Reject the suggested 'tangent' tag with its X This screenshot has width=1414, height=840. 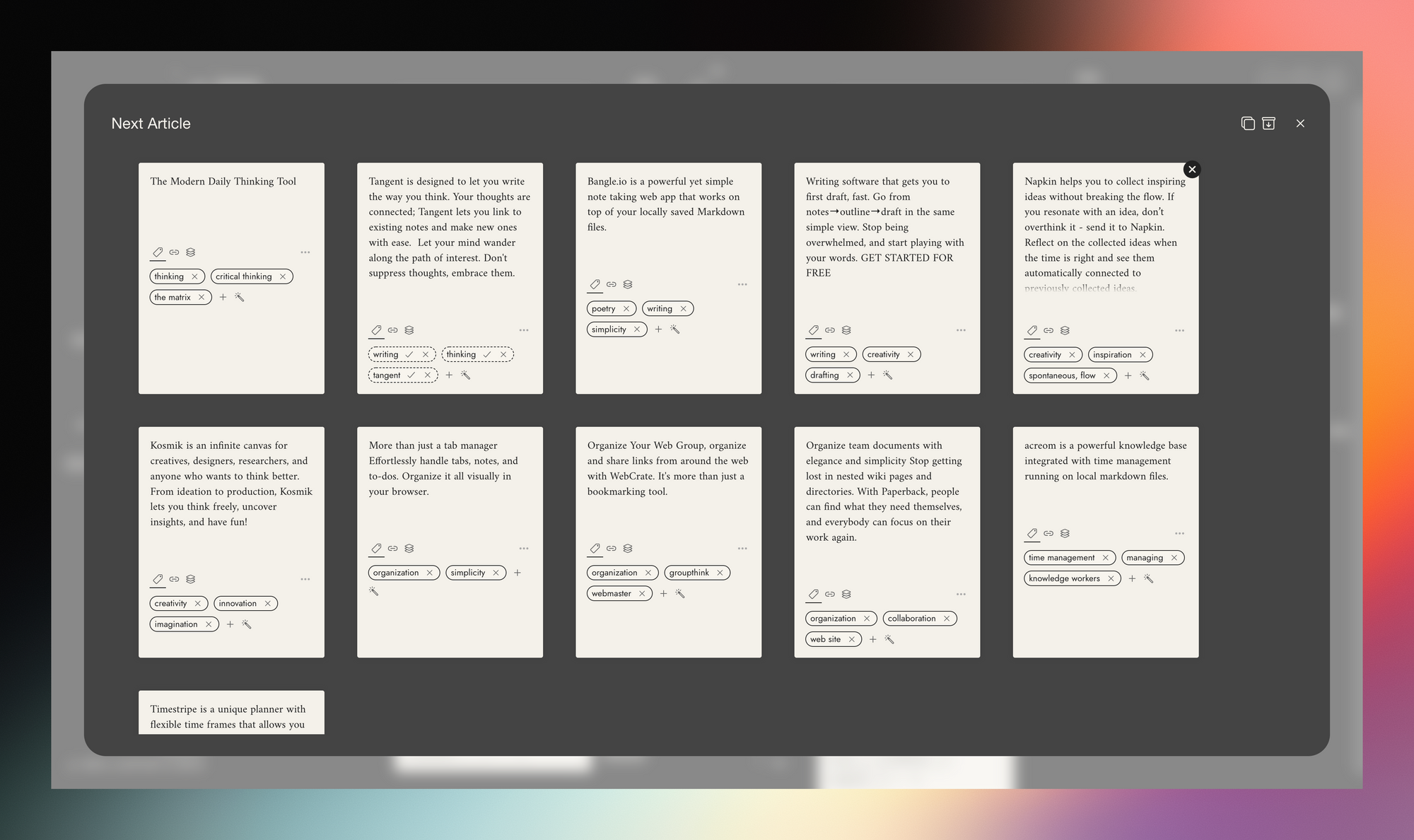coord(428,375)
